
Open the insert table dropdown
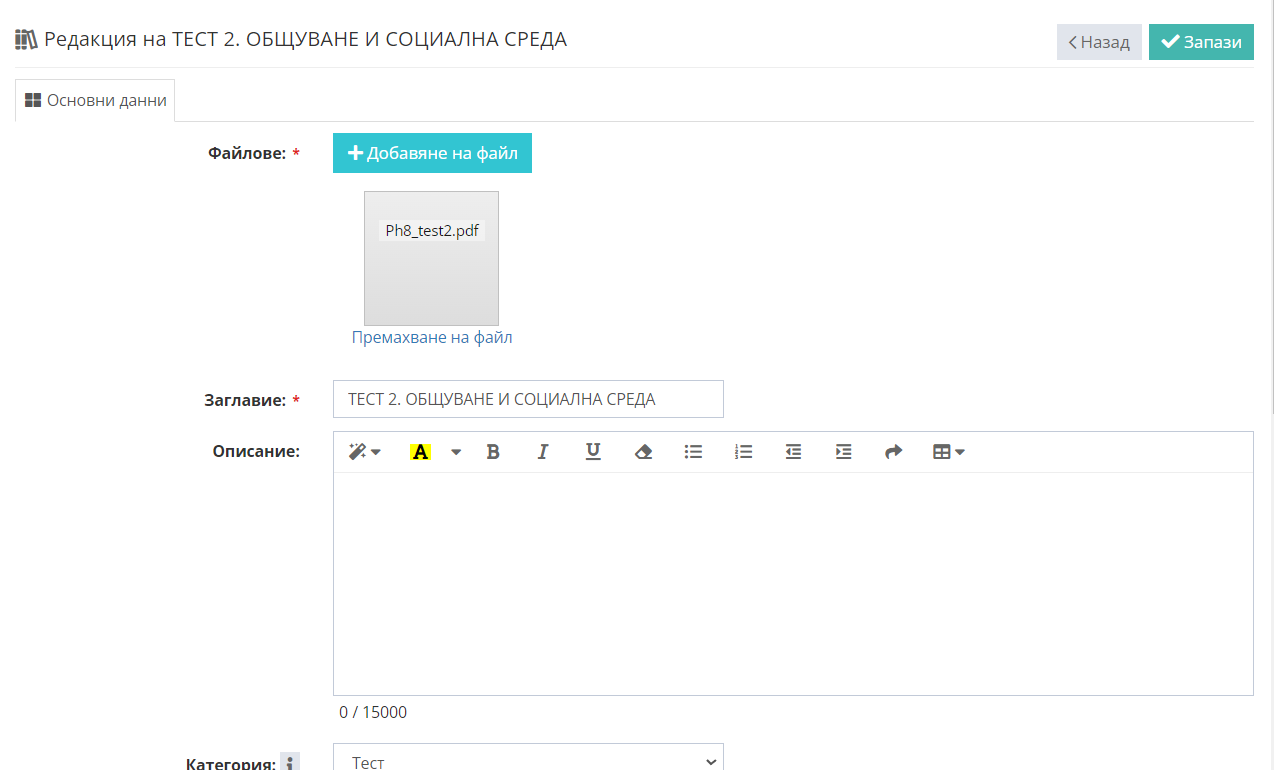tap(948, 452)
